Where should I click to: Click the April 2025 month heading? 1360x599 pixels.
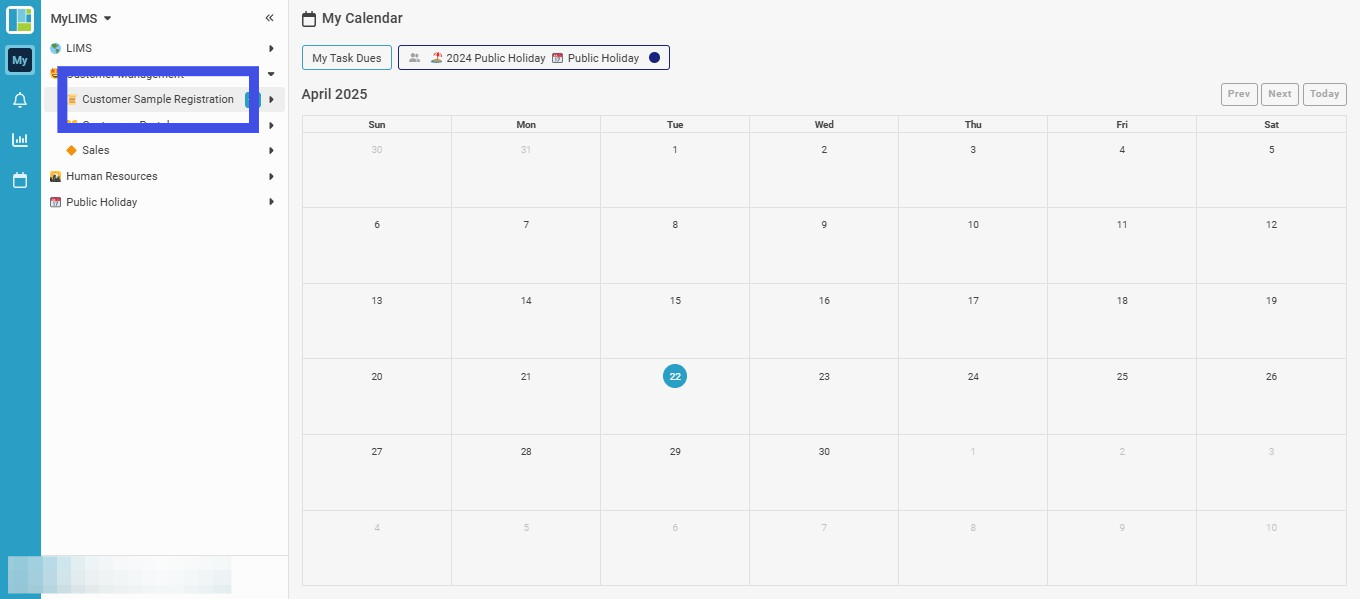click(x=335, y=94)
